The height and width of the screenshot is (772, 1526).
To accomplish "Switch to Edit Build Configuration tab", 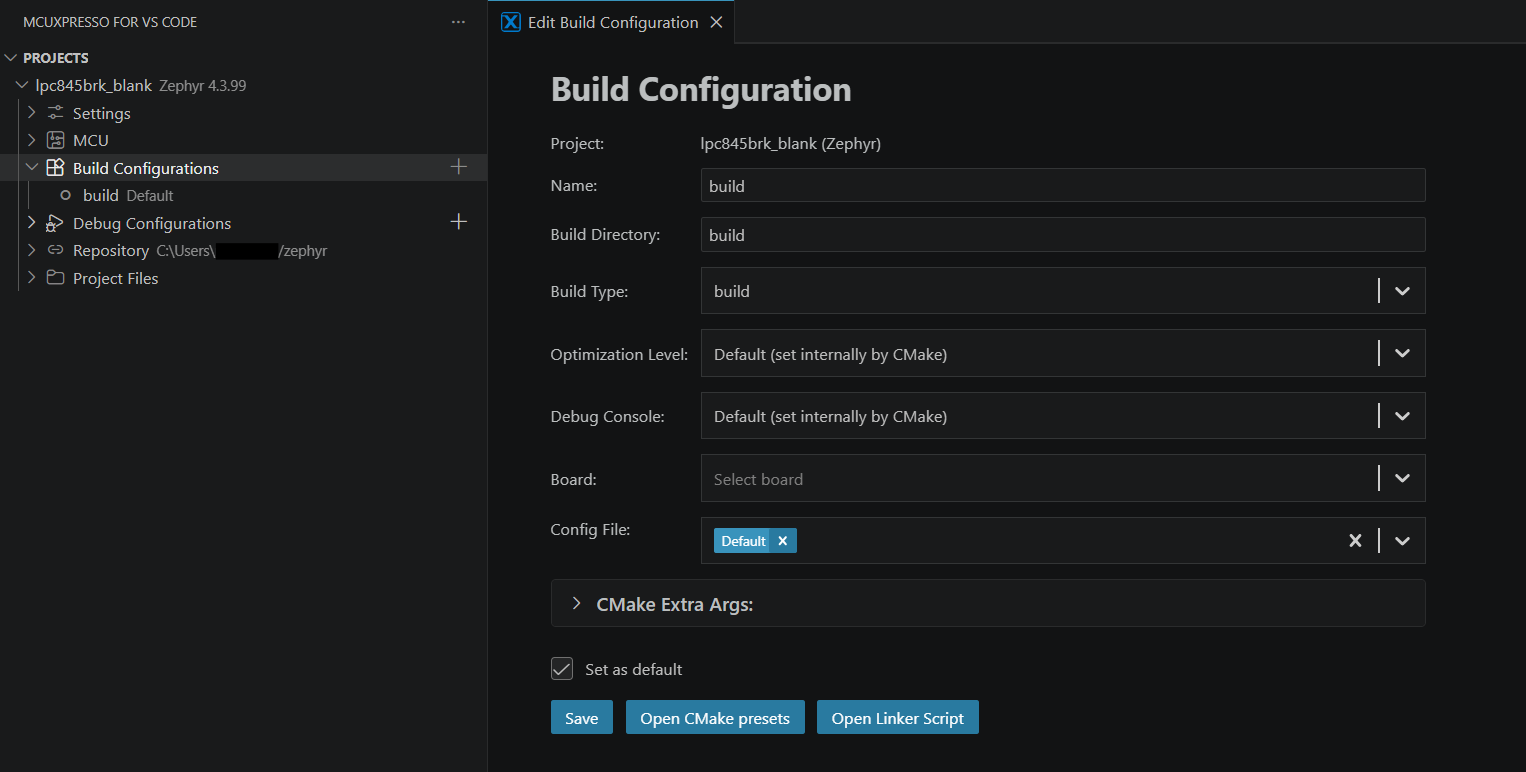I will [611, 22].
